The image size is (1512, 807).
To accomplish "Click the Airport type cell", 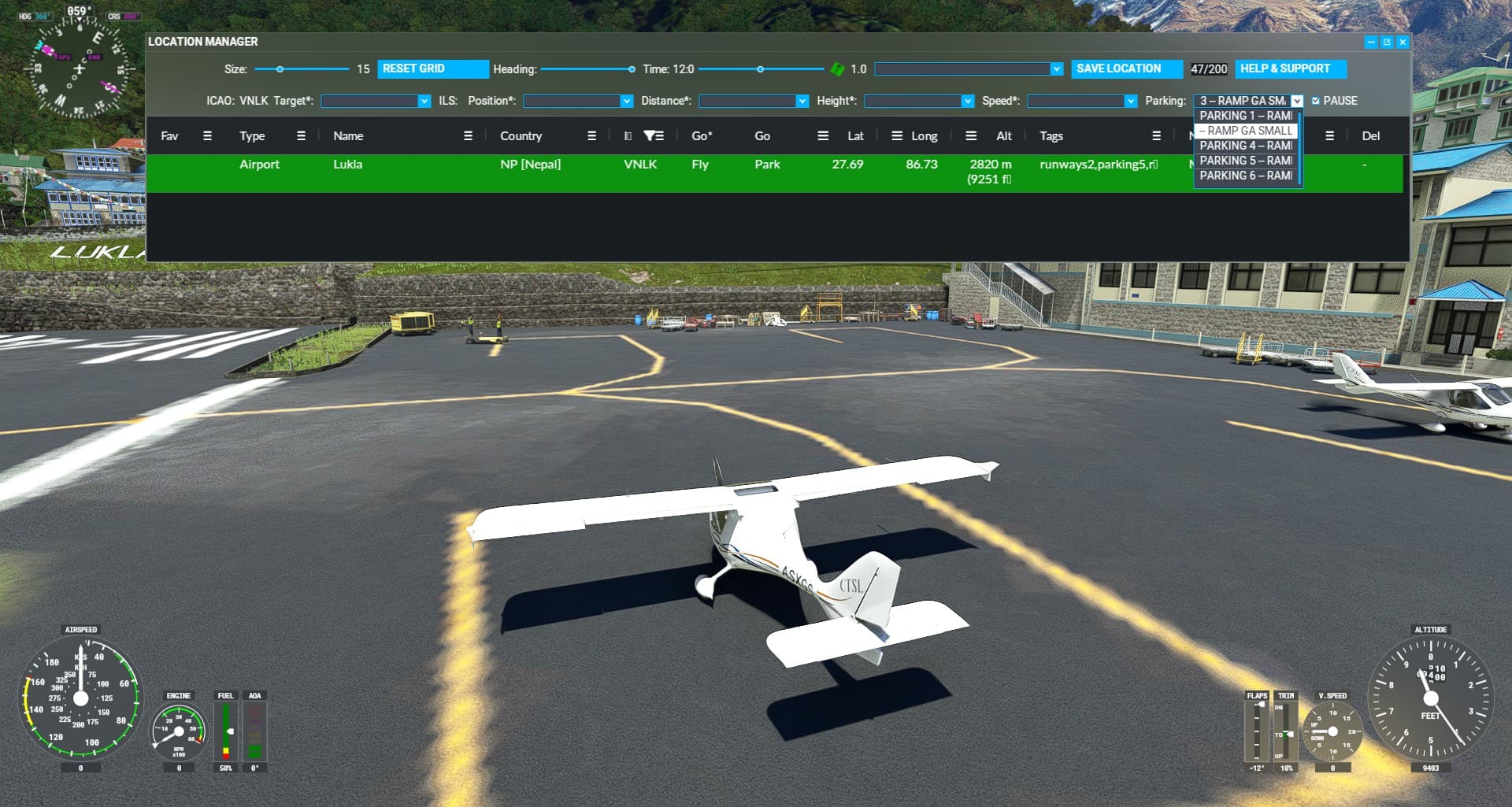I will [259, 165].
